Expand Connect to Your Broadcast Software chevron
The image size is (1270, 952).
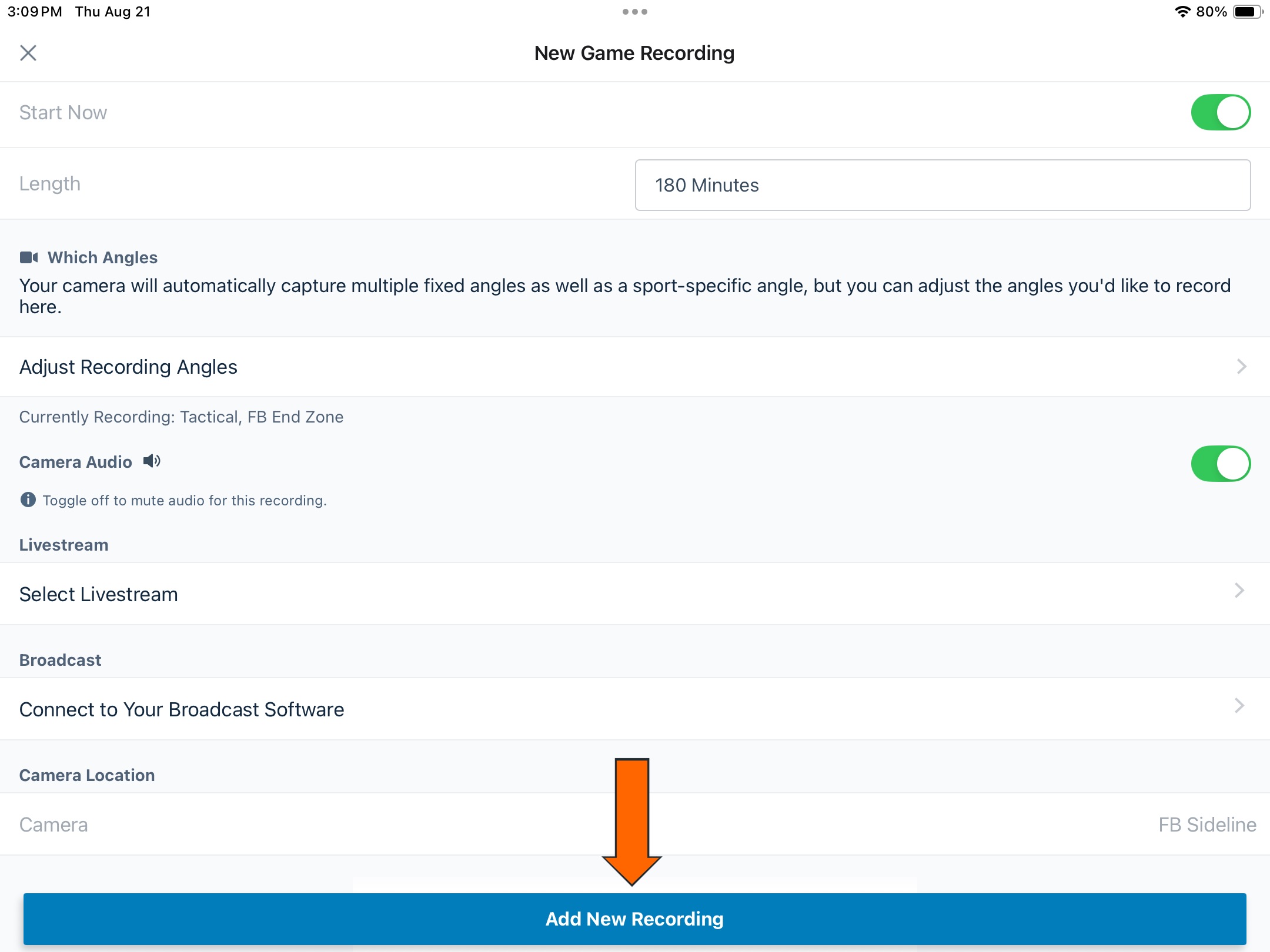click(1242, 706)
